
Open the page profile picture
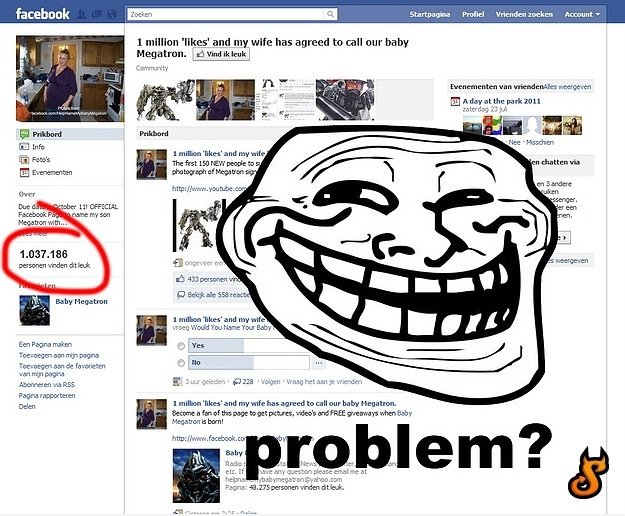[70, 78]
